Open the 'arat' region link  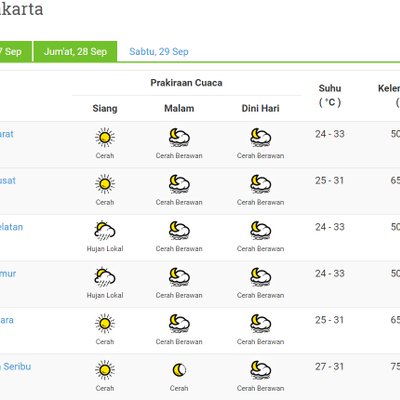7,134
